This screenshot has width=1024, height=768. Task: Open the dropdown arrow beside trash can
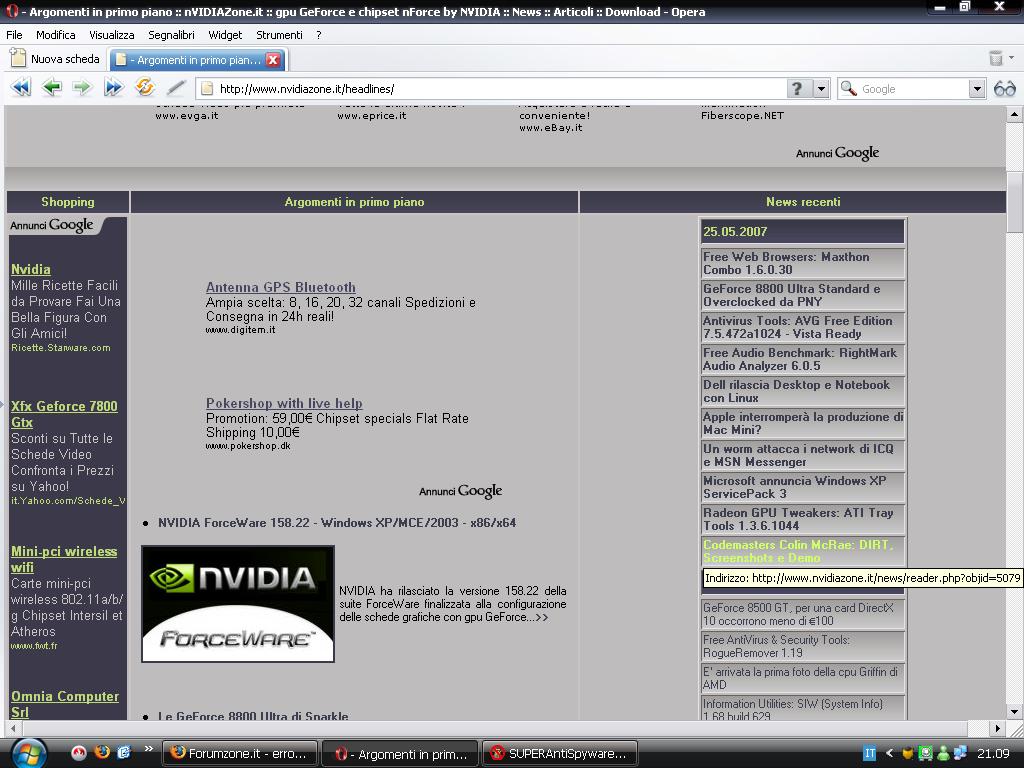pyautogui.click(x=1012, y=57)
